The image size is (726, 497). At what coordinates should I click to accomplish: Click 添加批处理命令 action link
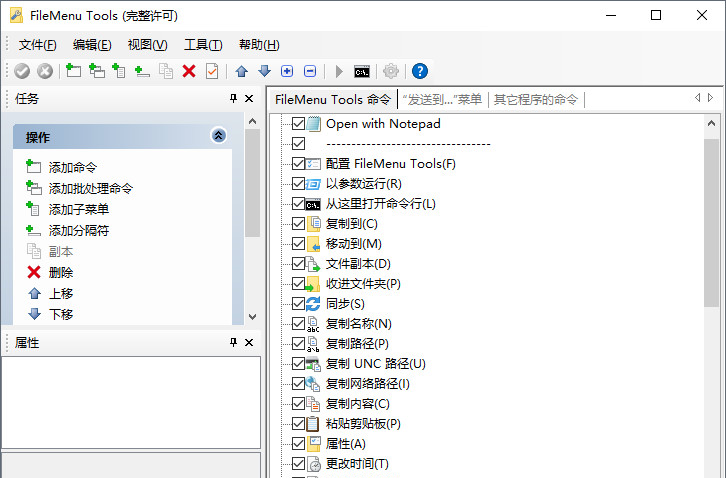point(91,189)
